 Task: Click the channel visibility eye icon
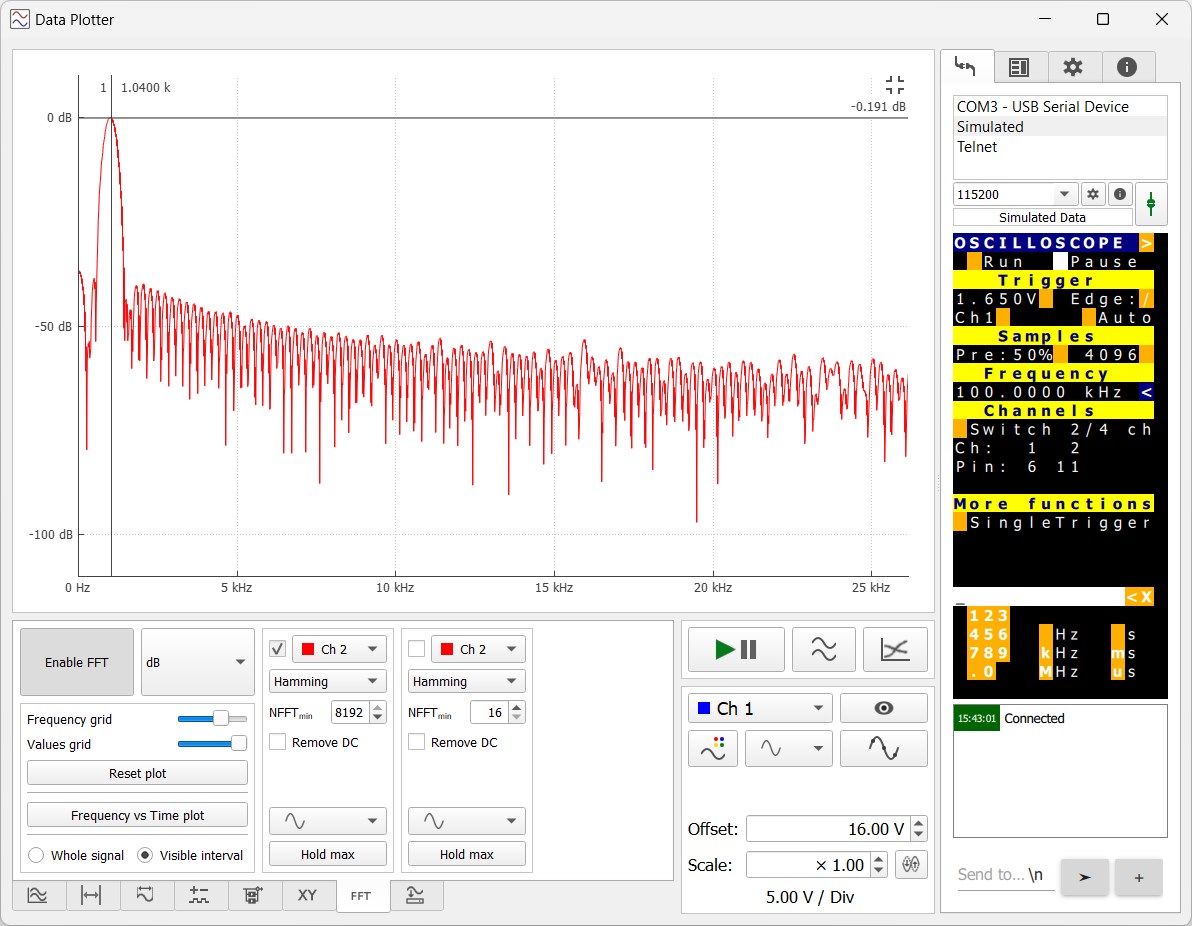click(x=883, y=708)
